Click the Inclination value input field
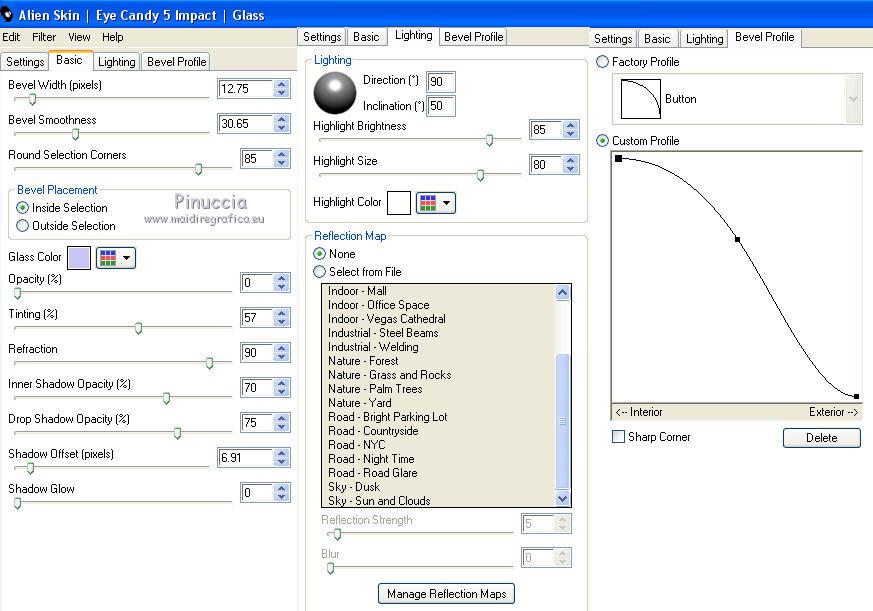The image size is (873, 611). point(440,106)
